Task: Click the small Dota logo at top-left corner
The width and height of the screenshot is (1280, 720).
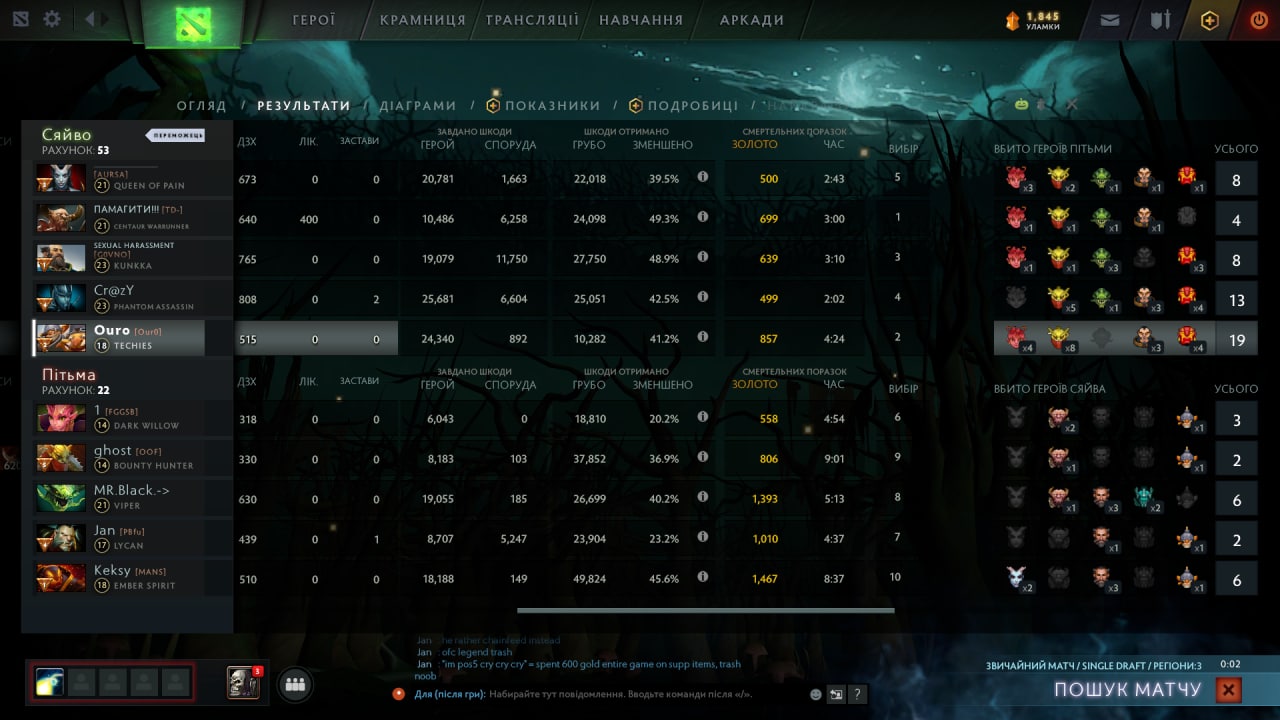Action: pos(21,19)
